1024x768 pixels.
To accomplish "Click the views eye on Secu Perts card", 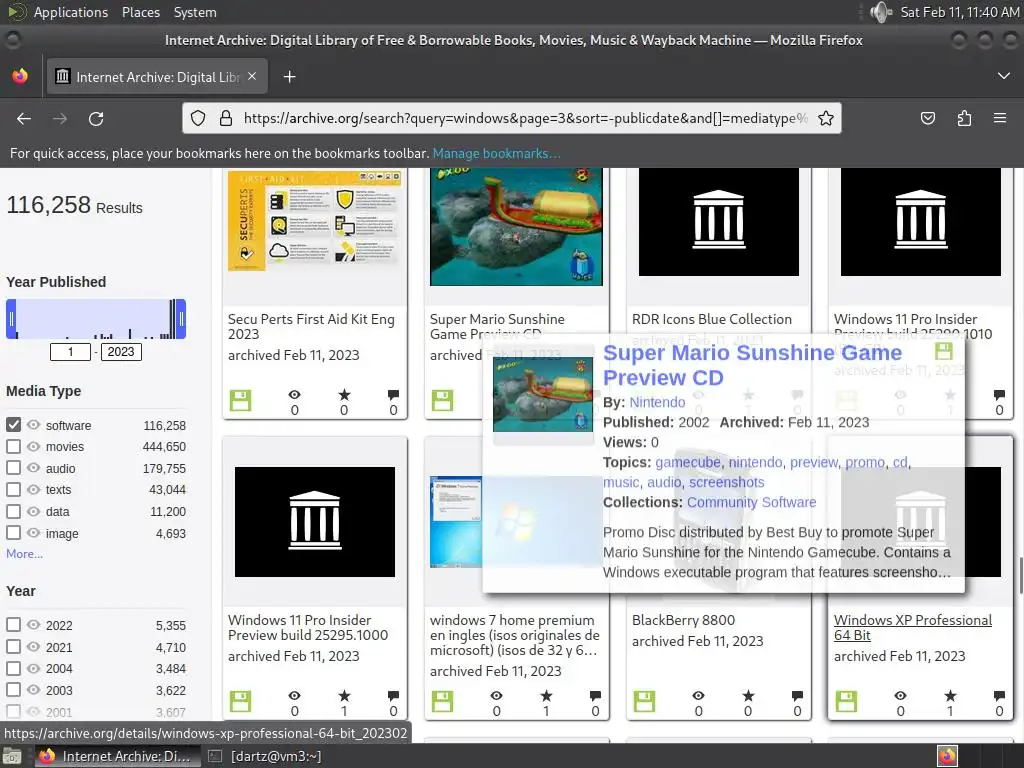I will click(295, 394).
